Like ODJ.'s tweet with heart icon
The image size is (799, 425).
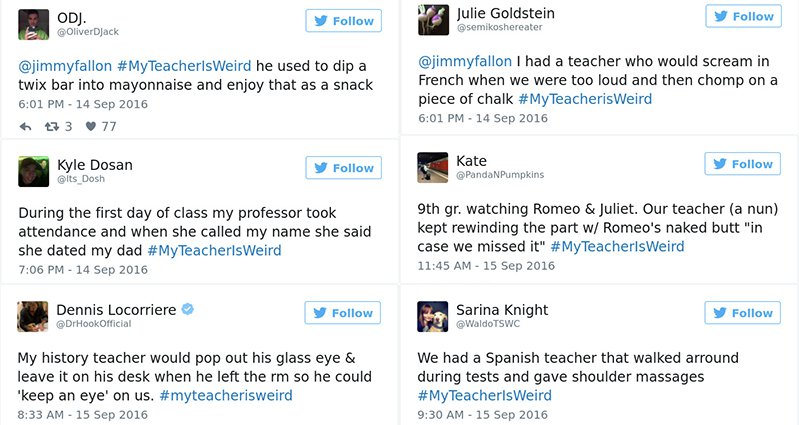click(x=90, y=126)
